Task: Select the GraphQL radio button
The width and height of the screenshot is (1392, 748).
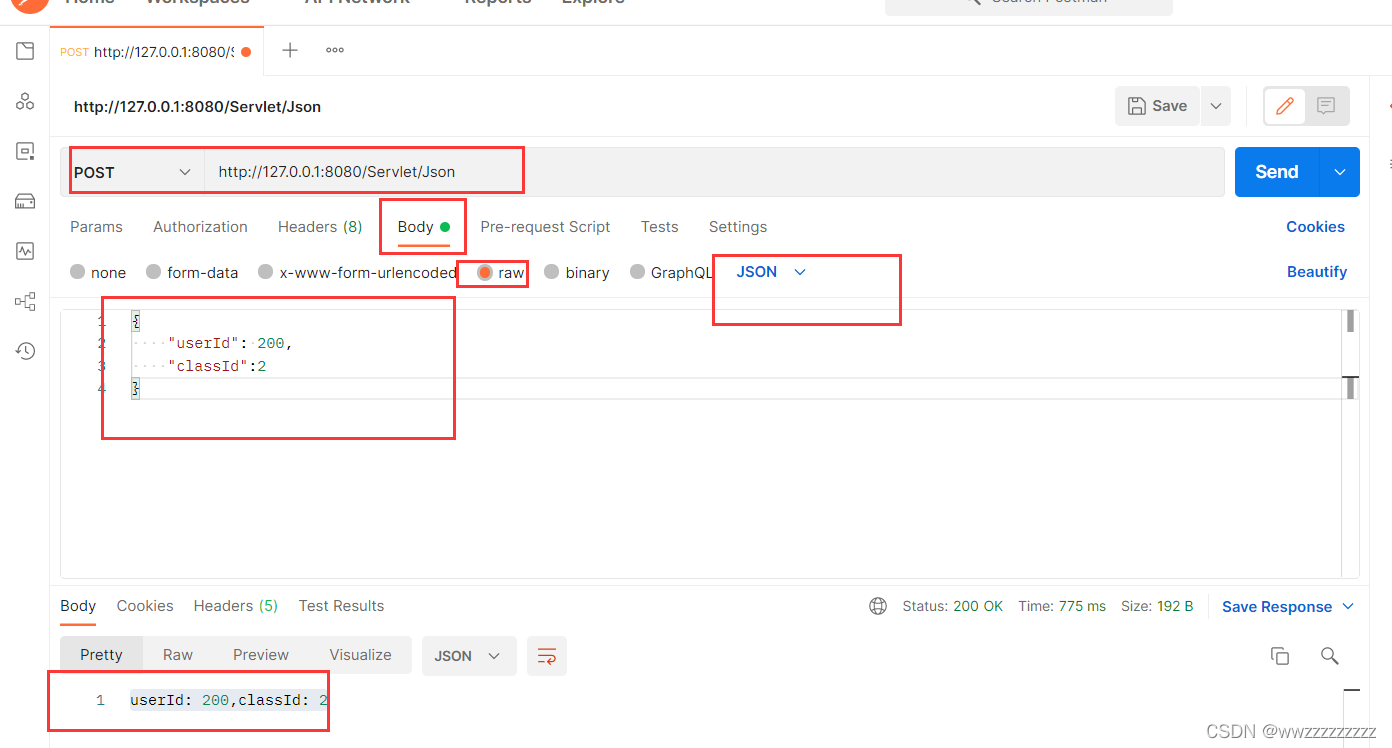Action: (637, 272)
